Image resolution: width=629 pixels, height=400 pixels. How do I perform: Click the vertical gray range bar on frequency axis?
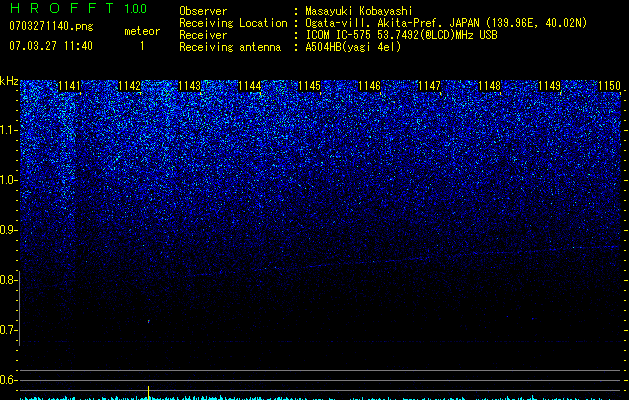tap(19, 309)
